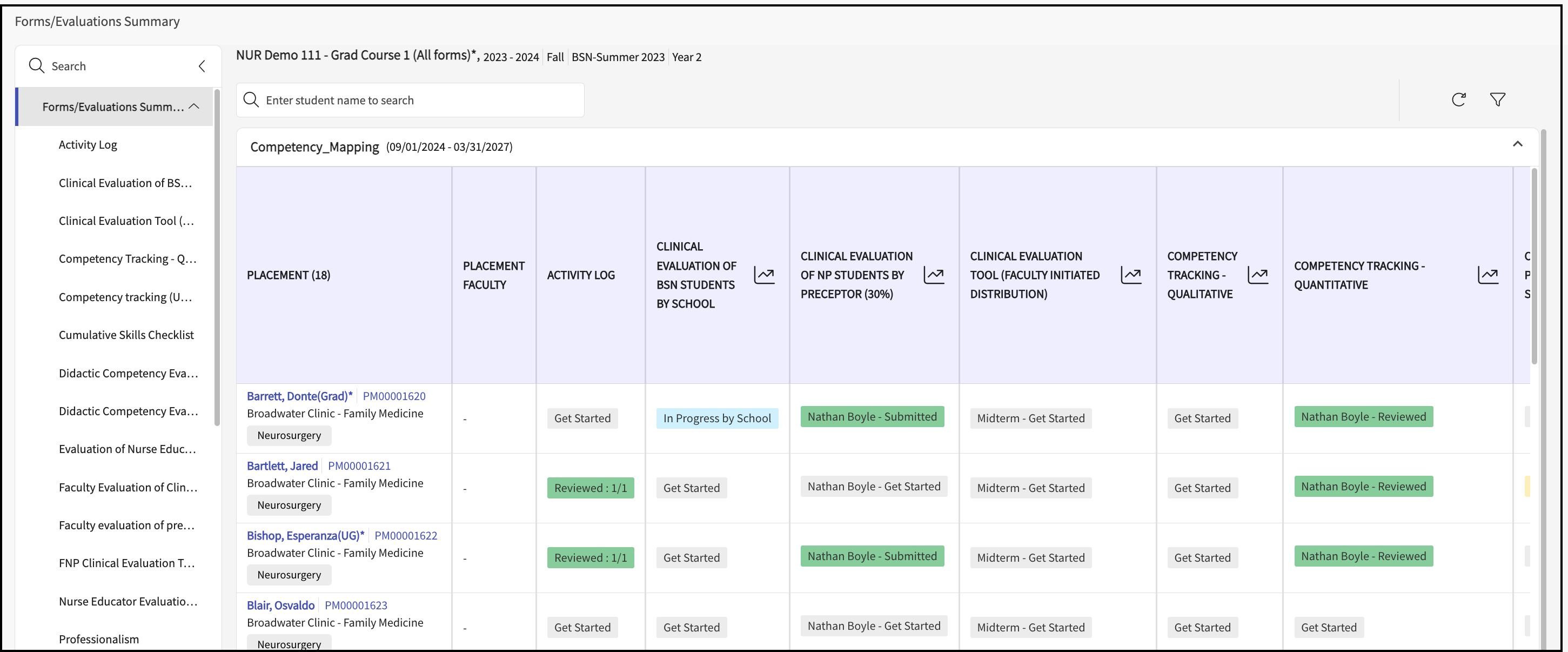Select Activity Log in sidebar
The image size is (1568, 652).
(x=88, y=145)
